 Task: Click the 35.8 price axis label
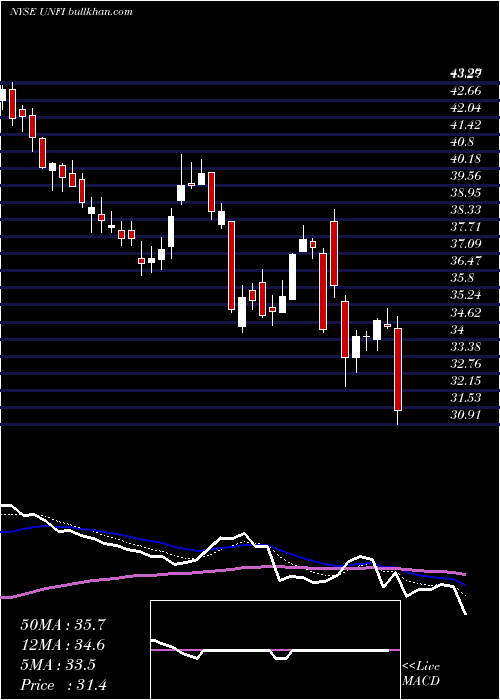pos(462,278)
